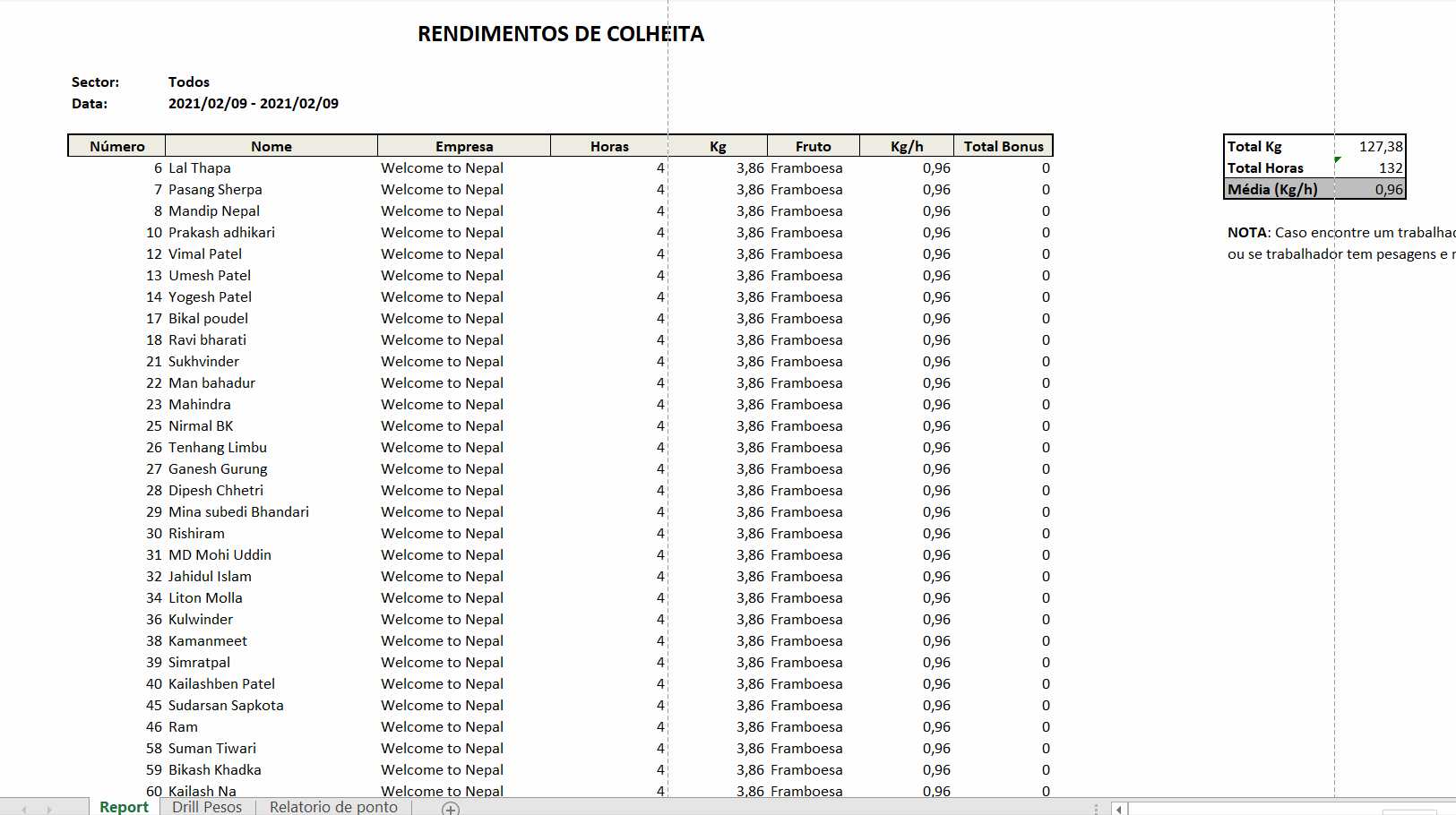1456x815 pixels.
Task: Select the name cell Bikash Khadka
Action: [x=215, y=769]
